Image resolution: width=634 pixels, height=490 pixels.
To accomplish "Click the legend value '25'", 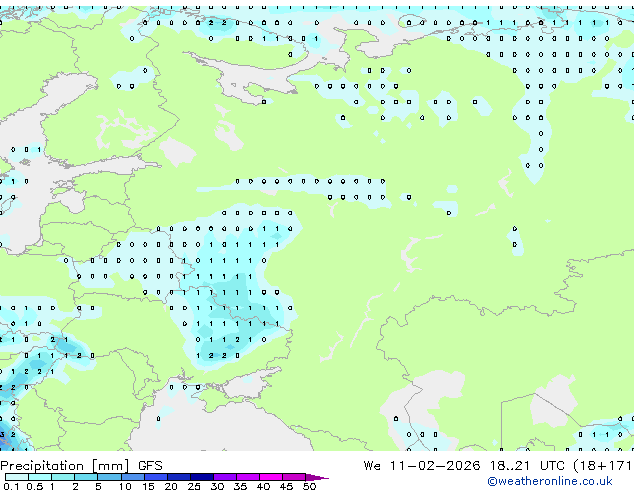I will click(194, 486).
